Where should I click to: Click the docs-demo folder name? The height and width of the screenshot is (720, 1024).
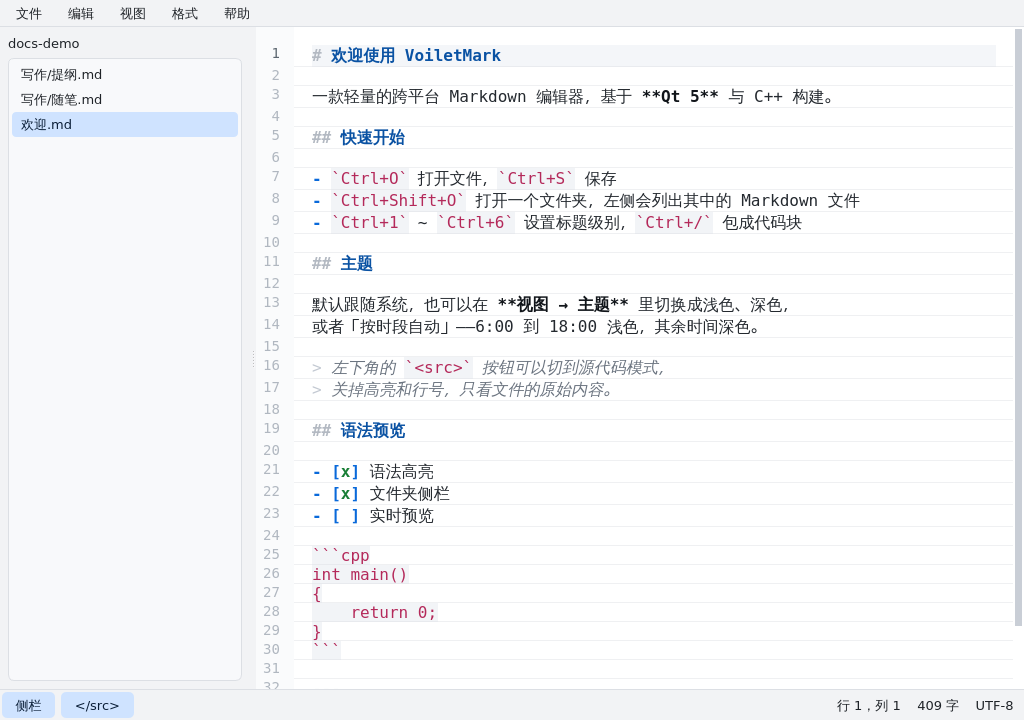44,44
